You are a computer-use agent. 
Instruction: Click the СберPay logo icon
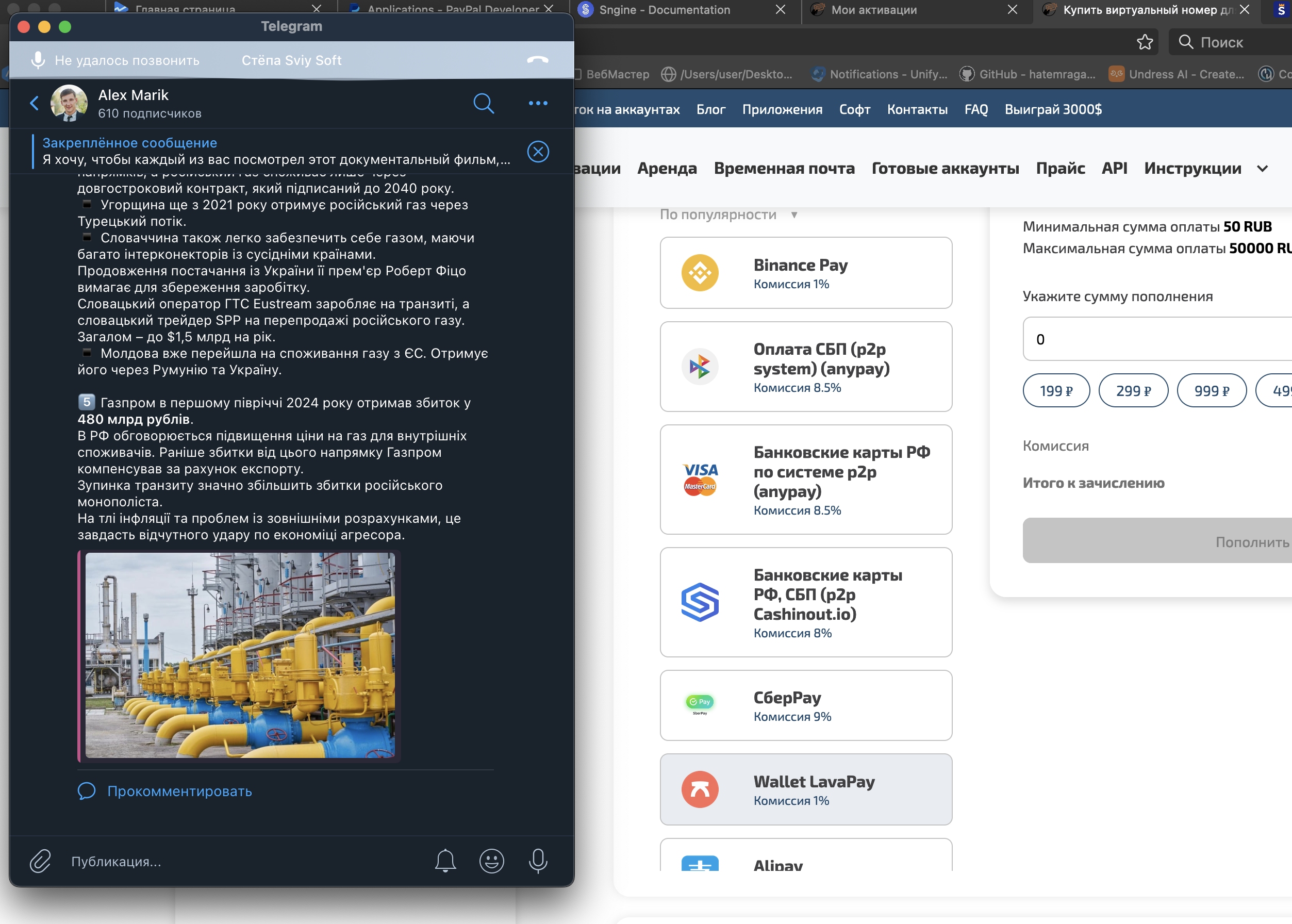[700, 704]
